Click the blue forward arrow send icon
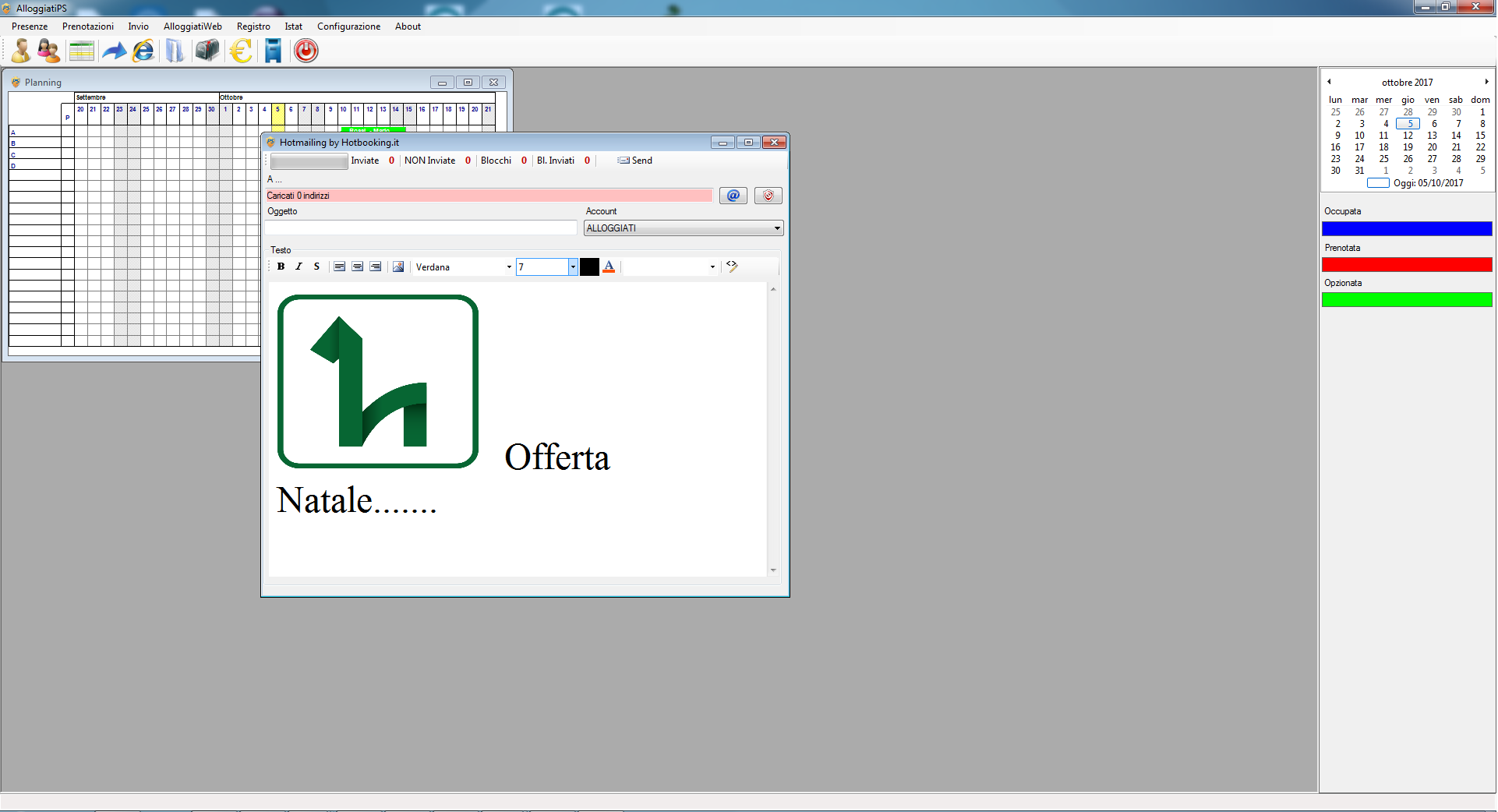Viewport: 1498px width, 812px height. [x=114, y=51]
